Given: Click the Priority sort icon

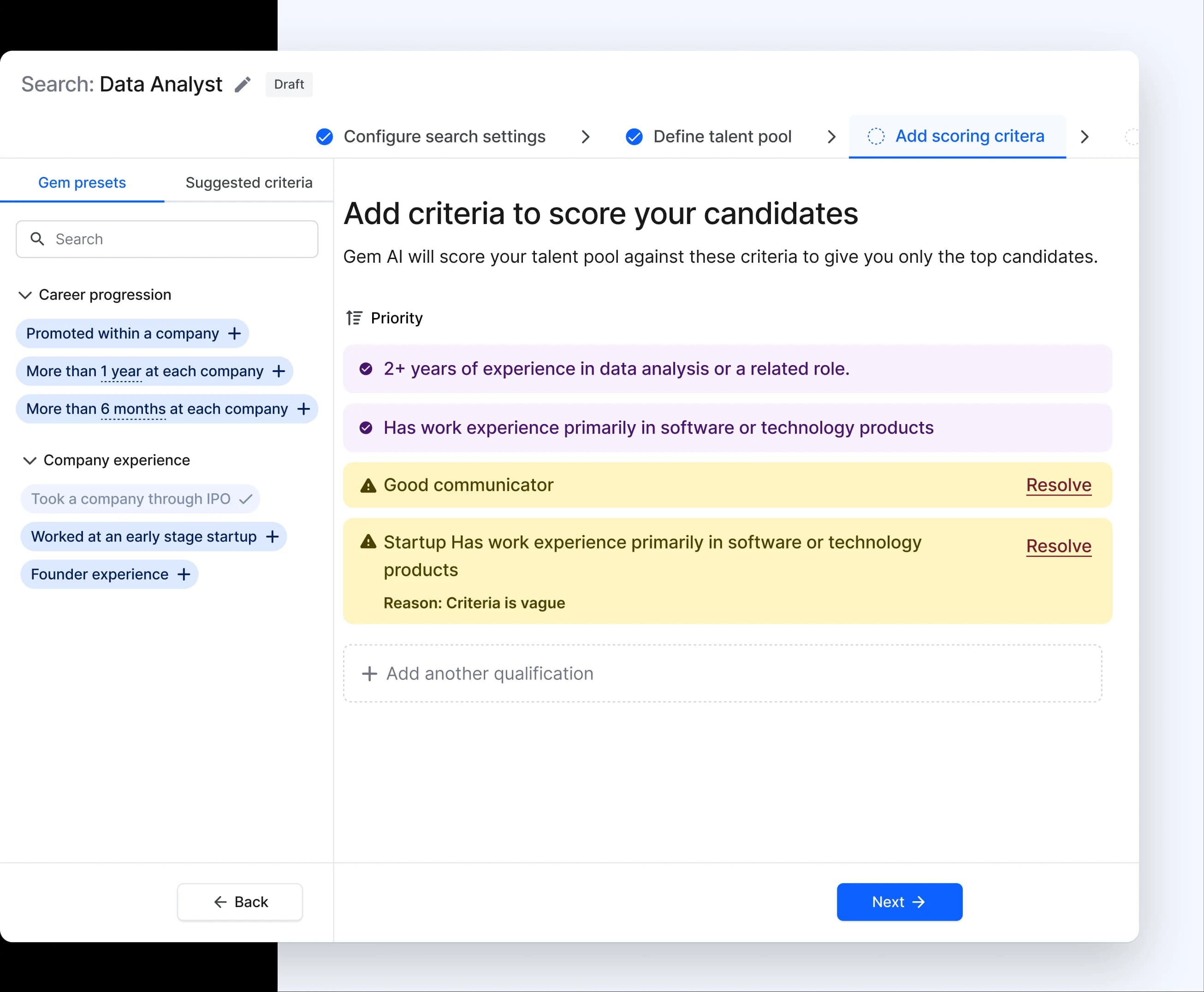Looking at the screenshot, I should (354, 318).
